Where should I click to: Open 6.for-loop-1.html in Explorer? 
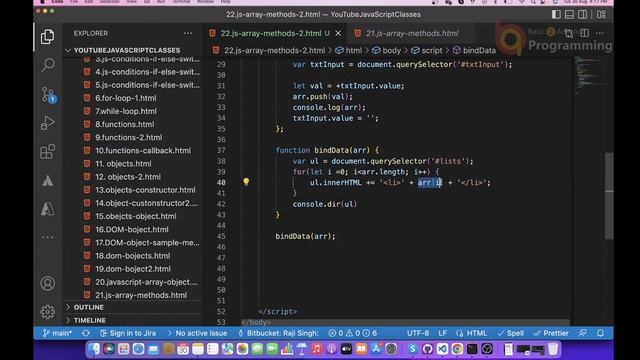(x=126, y=98)
